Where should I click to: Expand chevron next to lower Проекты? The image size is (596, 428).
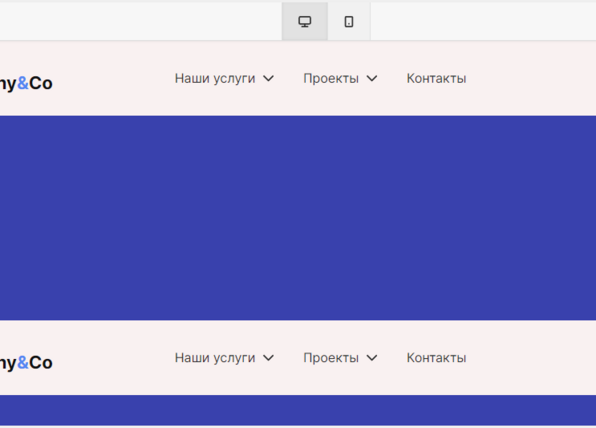click(372, 358)
